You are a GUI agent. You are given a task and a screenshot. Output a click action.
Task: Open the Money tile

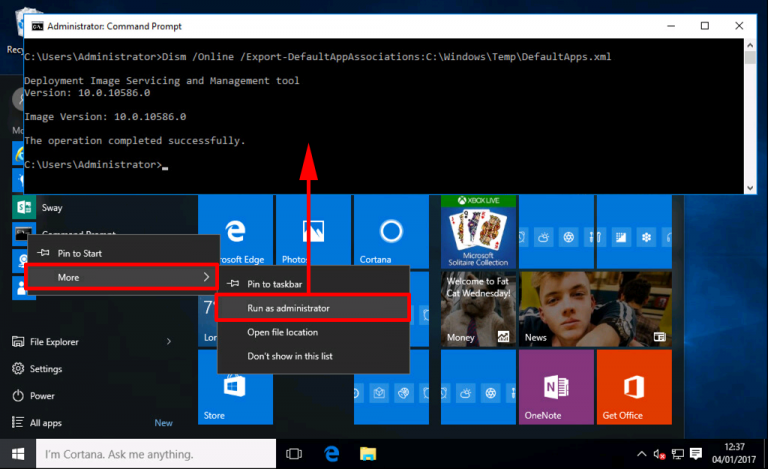click(x=478, y=309)
